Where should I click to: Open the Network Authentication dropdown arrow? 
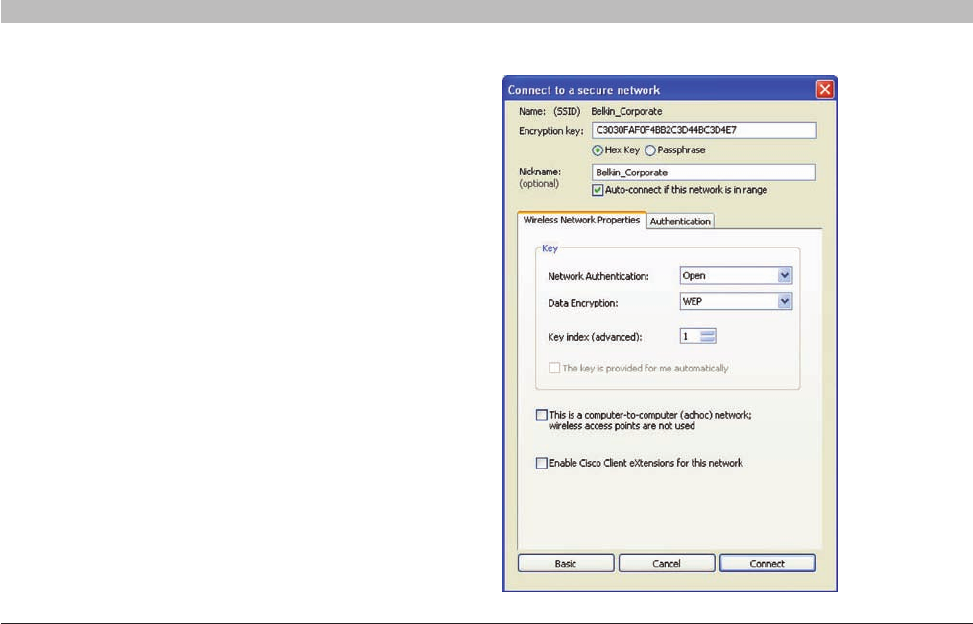tap(784, 275)
